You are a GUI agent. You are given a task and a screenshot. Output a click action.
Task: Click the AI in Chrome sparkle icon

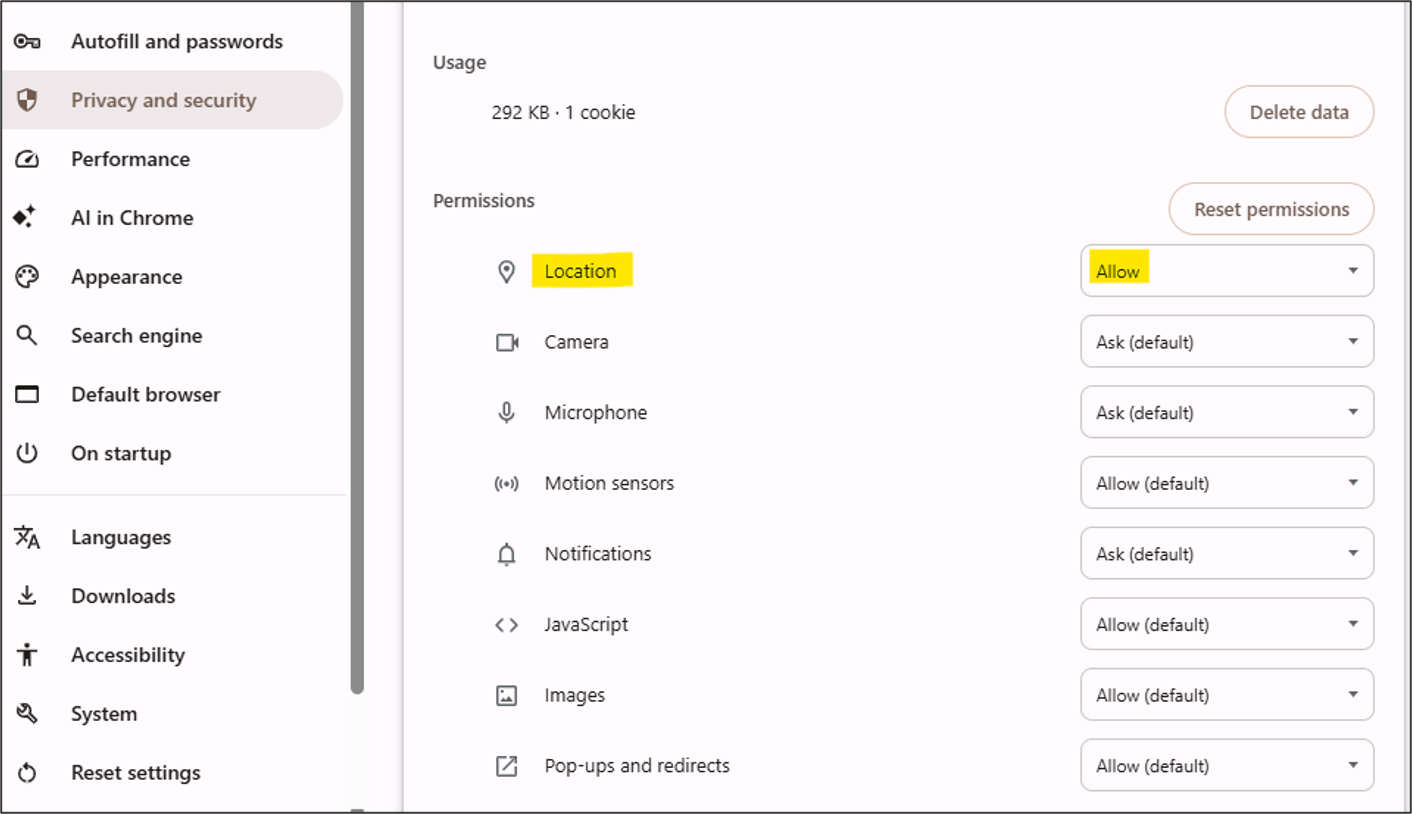click(x=25, y=217)
